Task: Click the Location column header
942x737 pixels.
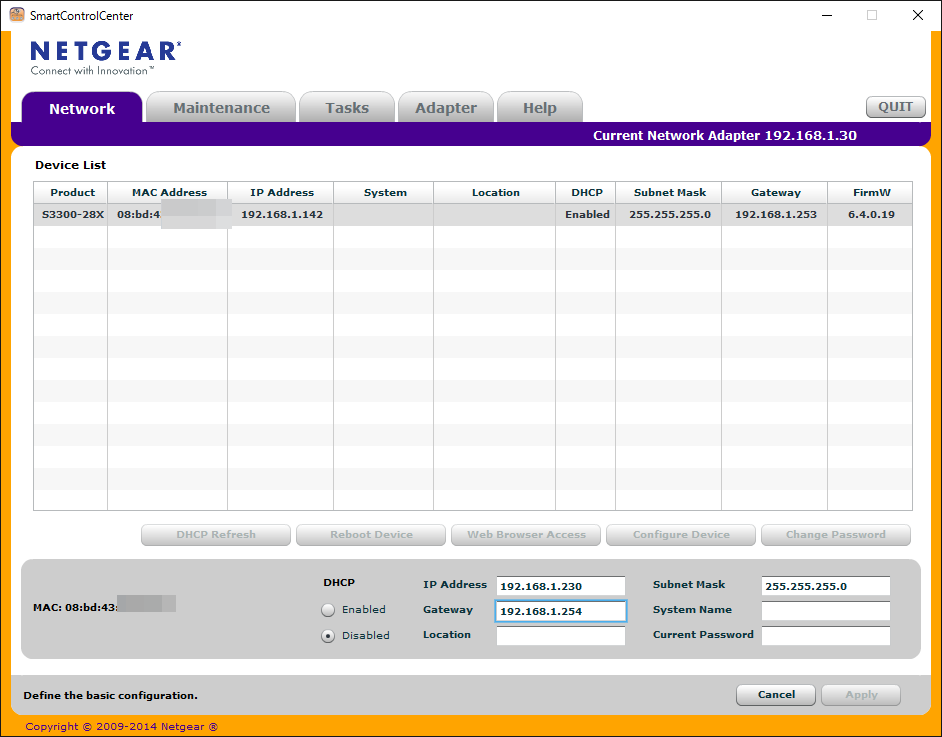Action: [496, 193]
